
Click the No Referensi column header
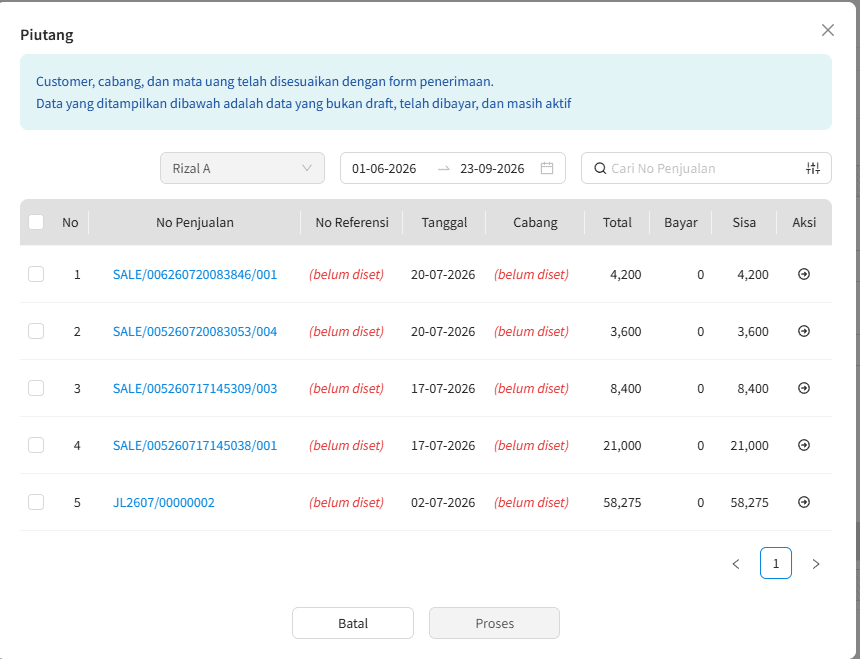352,222
